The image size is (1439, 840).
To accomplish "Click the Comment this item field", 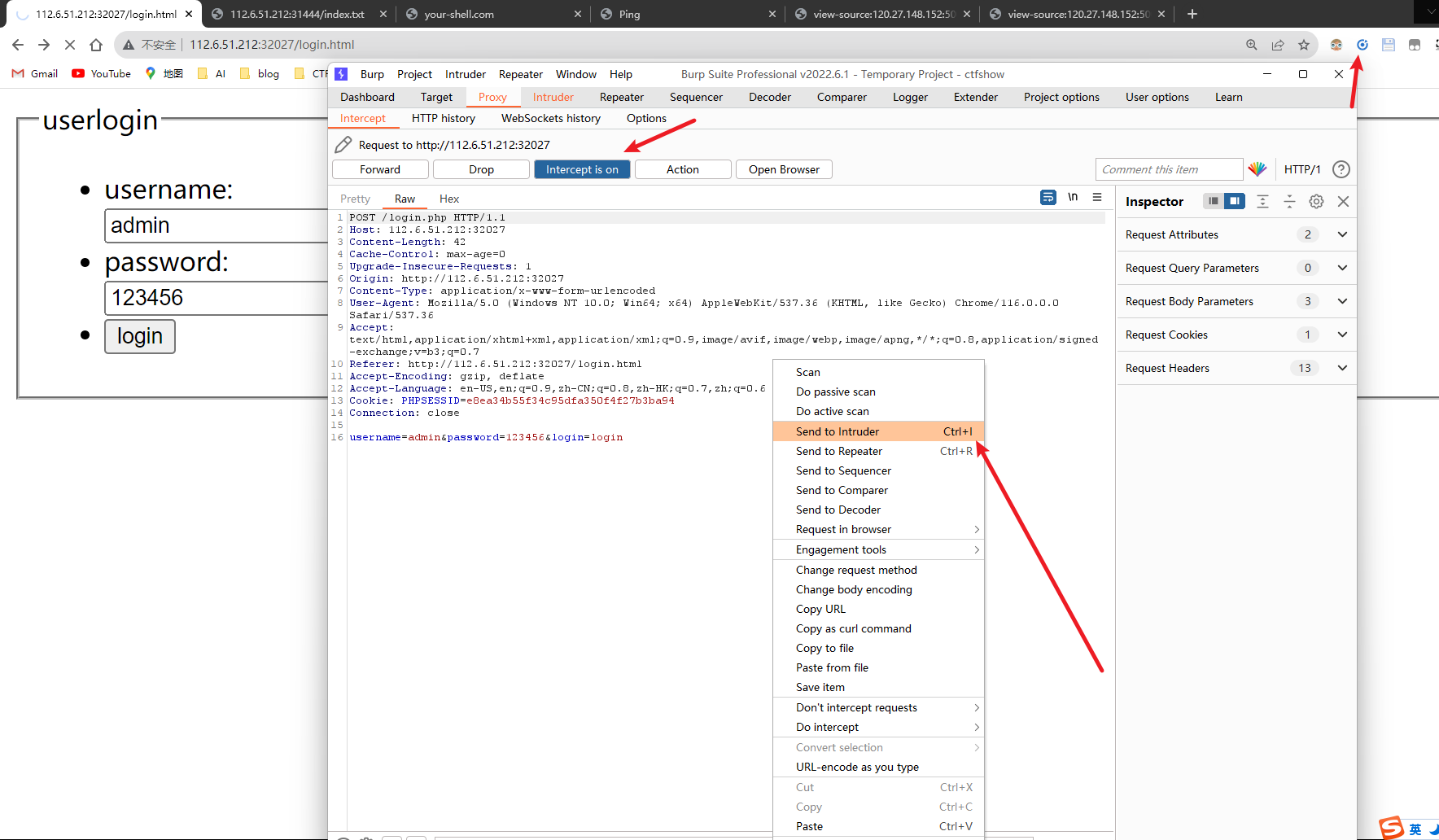I will point(1169,169).
